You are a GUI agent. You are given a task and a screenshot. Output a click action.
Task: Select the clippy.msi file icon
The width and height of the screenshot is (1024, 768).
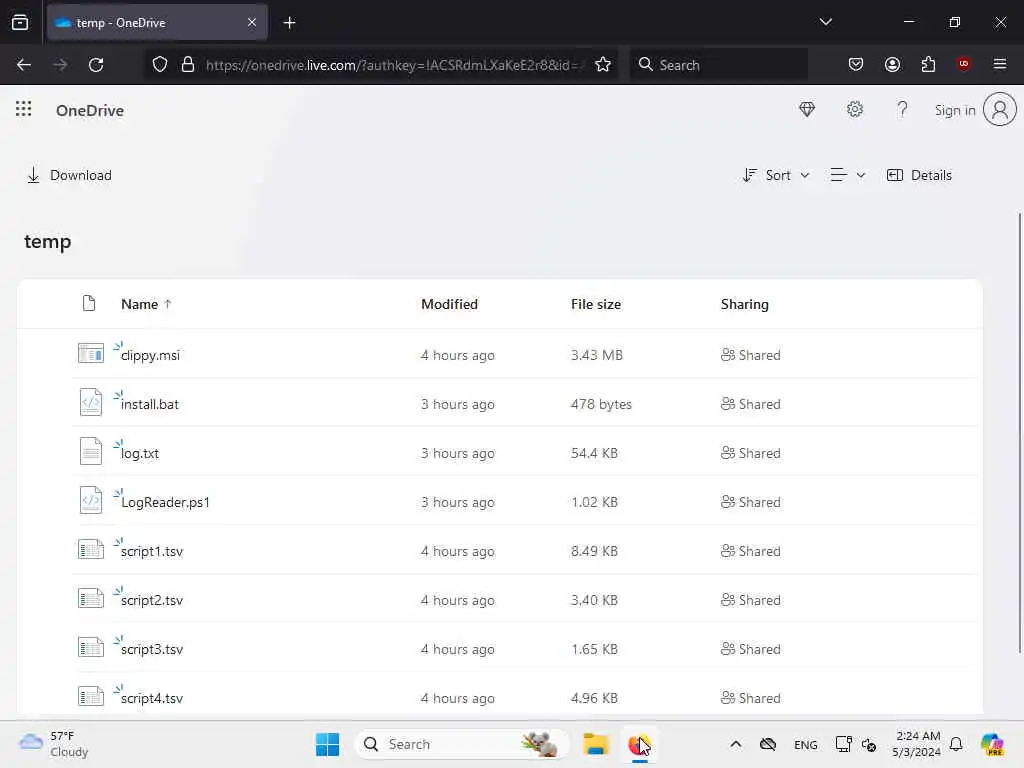[91, 353]
